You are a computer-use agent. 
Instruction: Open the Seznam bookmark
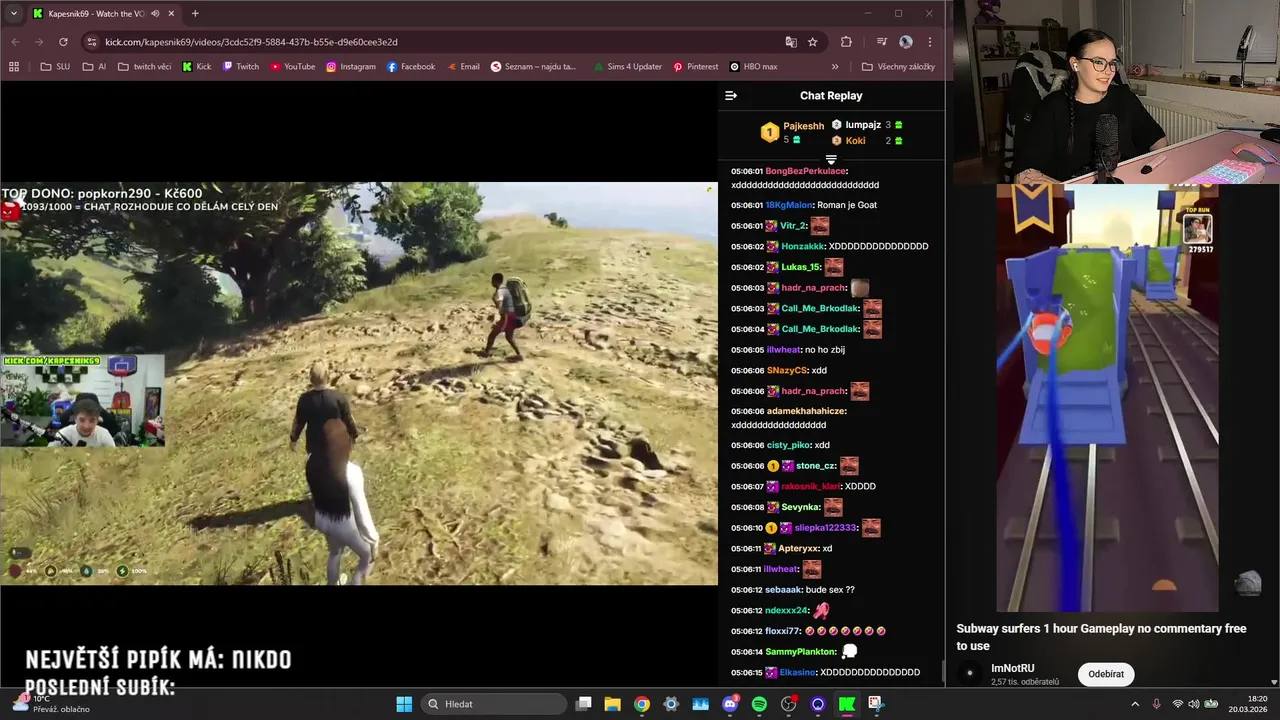tap(534, 67)
